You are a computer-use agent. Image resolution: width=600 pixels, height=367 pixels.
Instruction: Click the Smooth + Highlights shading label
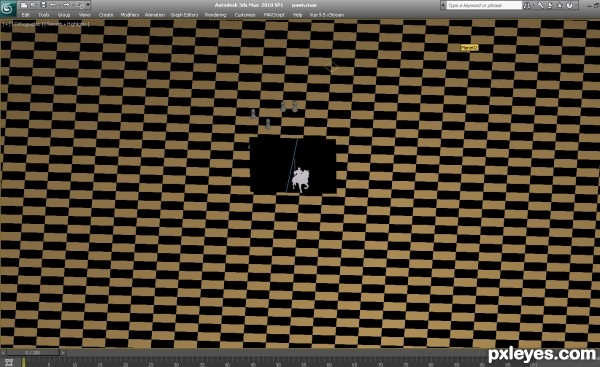pos(67,24)
